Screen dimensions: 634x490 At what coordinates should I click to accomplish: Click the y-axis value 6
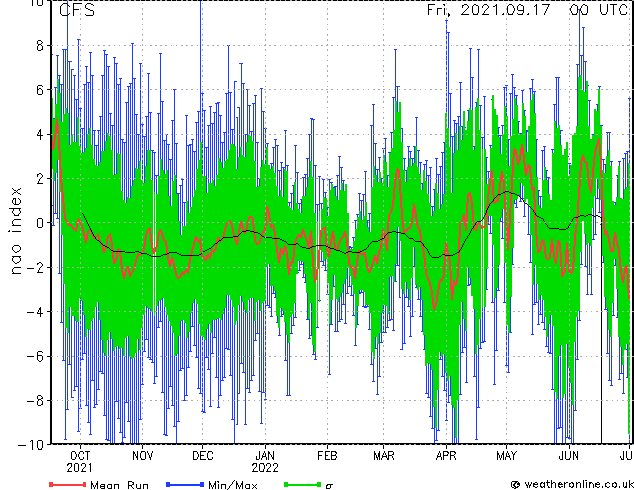[x=40, y=90]
